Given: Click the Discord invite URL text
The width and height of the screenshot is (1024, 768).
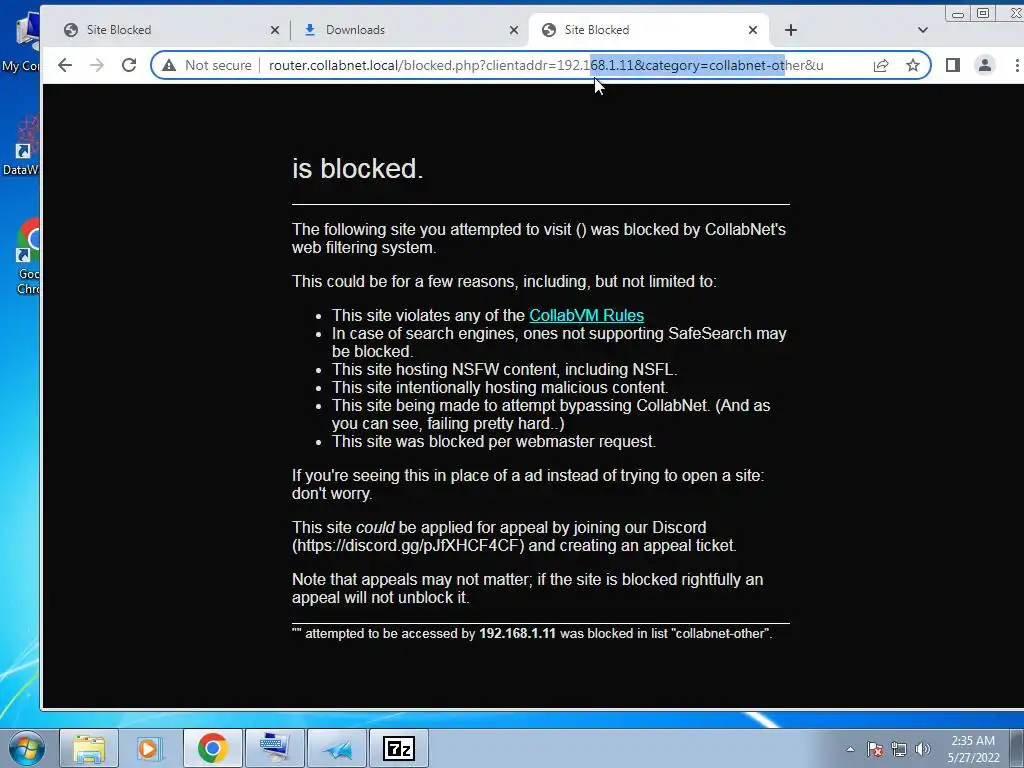Looking at the screenshot, I should pos(410,545).
